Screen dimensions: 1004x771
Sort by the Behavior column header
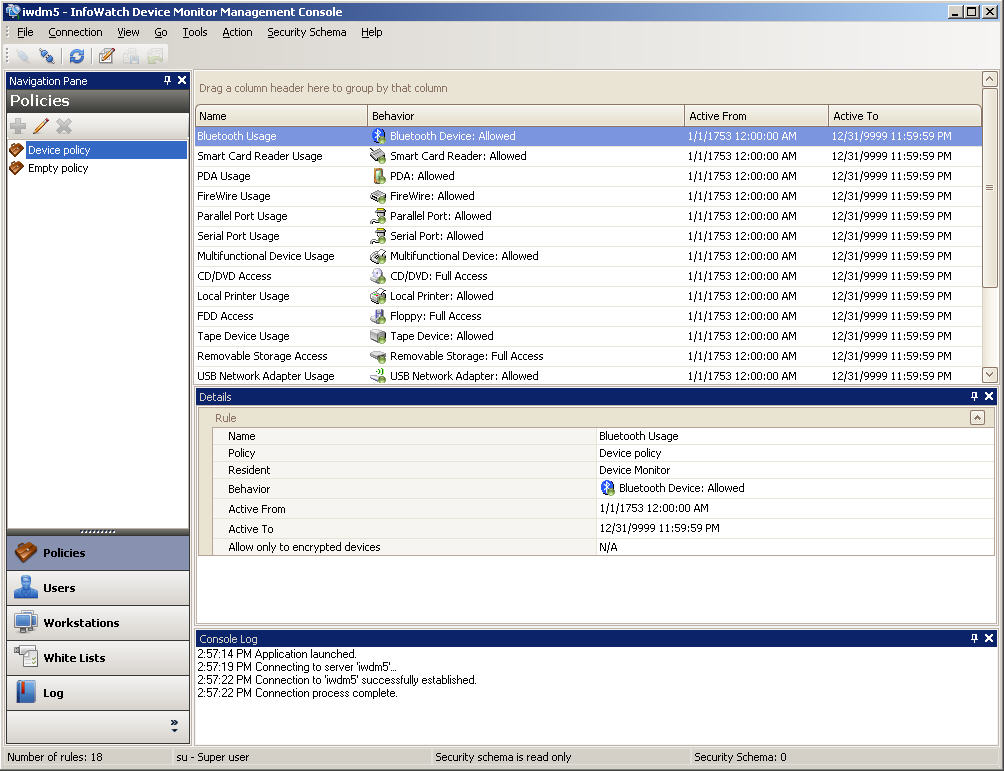[526, 116]
